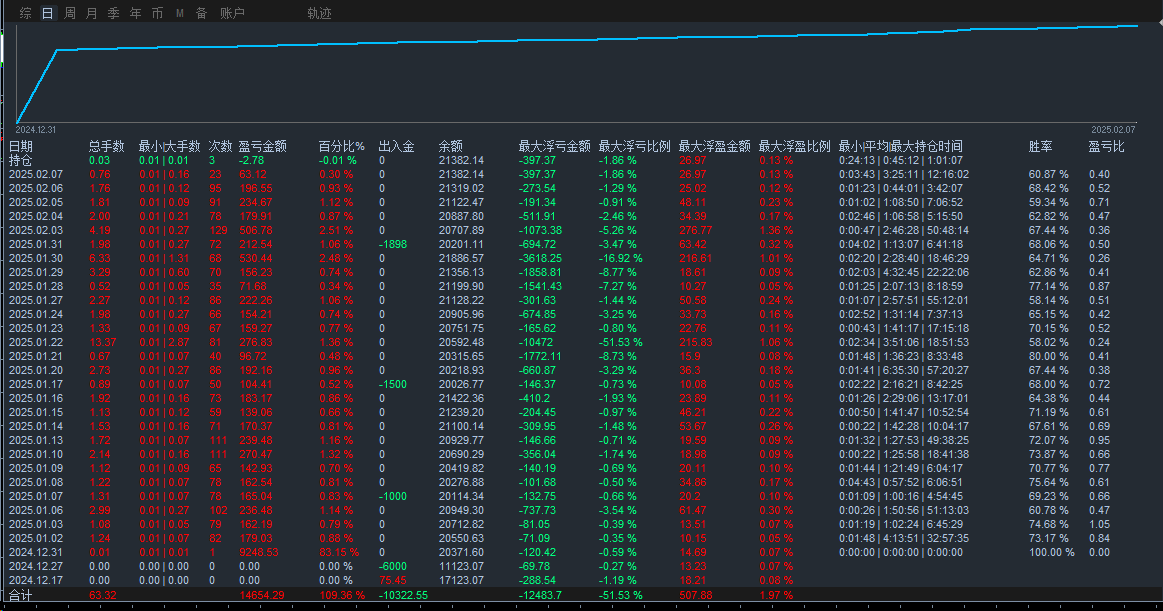
Task: Click the -3618.25 floating loss cell
Action: (x=540, y=258)
